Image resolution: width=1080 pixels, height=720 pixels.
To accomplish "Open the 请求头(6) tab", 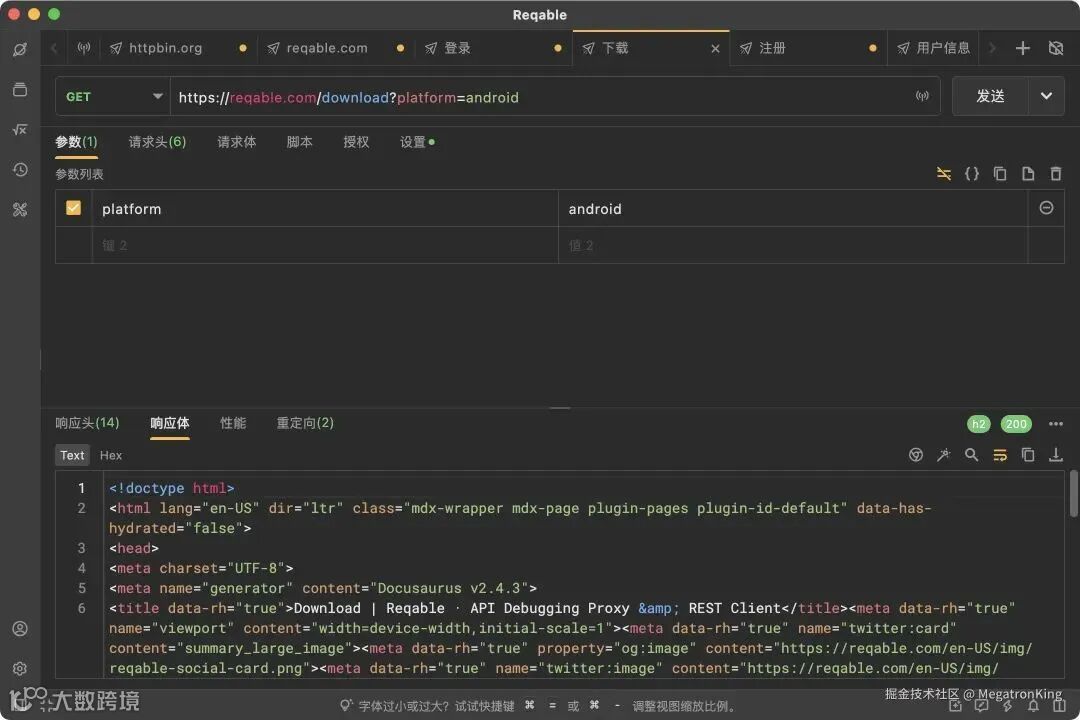I will tap(157, 142).
